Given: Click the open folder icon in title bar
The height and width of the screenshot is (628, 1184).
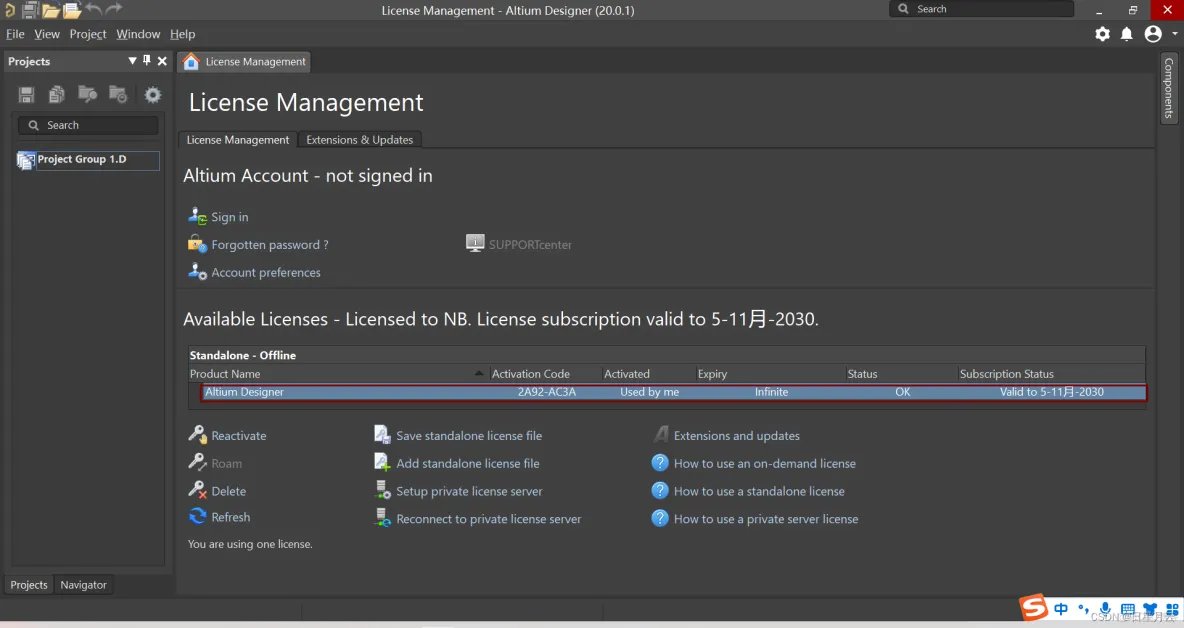Looking at the screenshot, I should [51, 10].
